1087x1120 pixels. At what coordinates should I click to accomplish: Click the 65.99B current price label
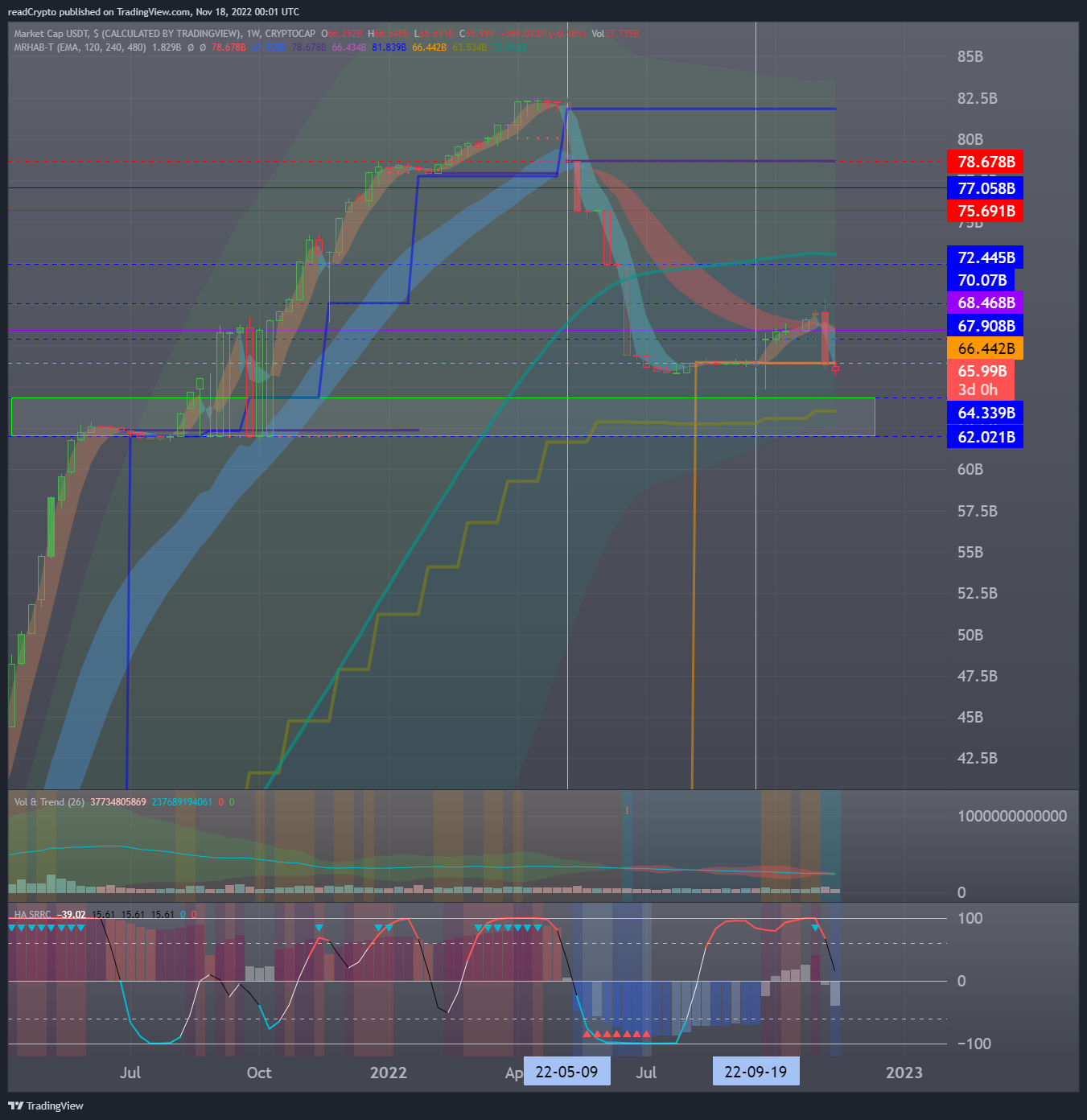(x=982, y=371)
